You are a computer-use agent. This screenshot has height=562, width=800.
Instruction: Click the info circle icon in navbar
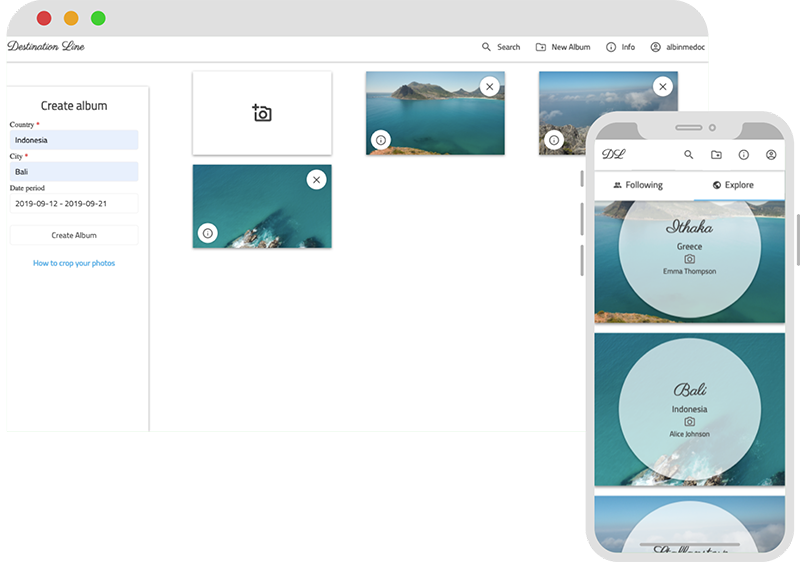[x=611, y=47]
